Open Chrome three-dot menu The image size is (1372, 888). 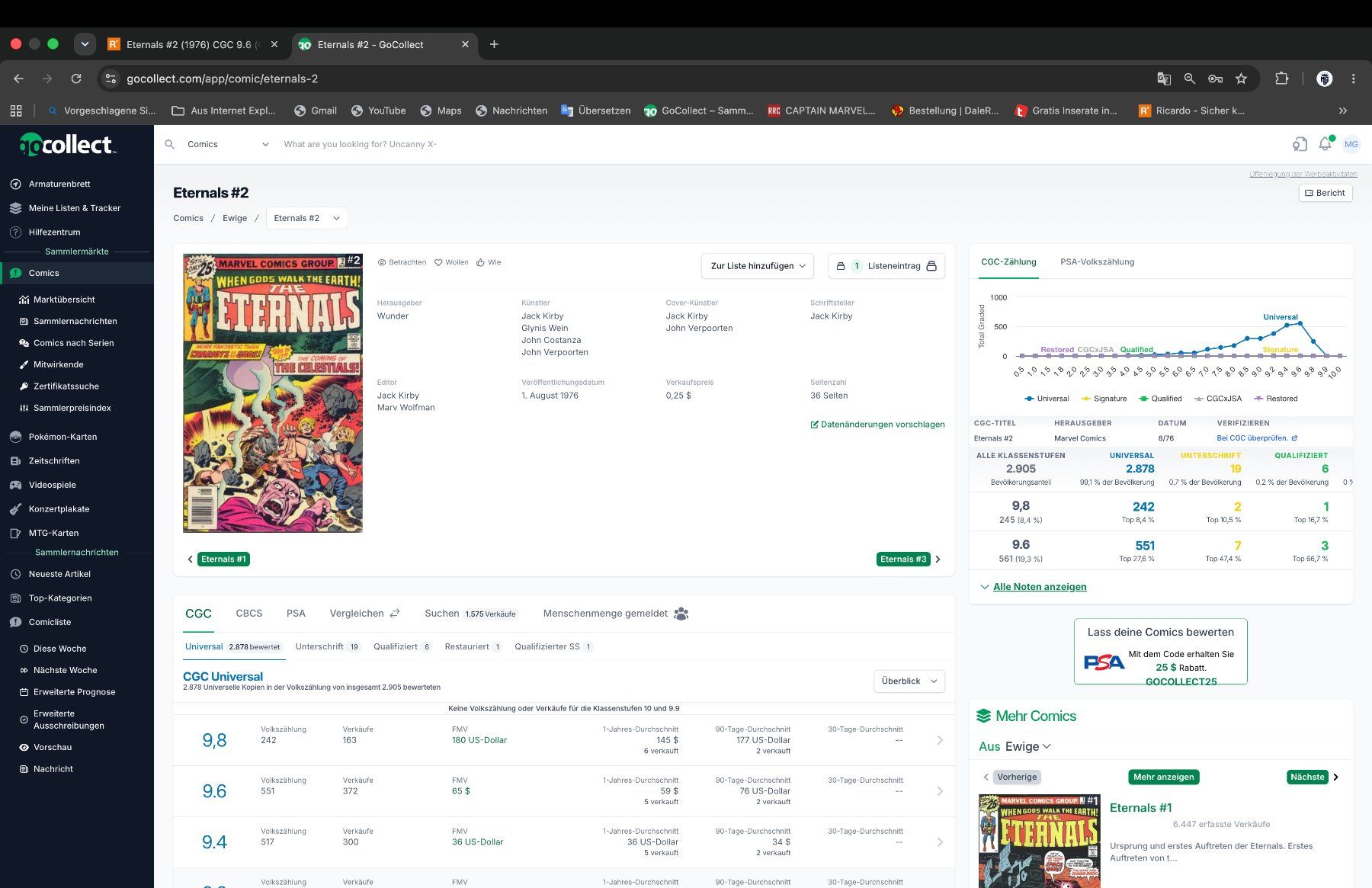pos(1354,79)
